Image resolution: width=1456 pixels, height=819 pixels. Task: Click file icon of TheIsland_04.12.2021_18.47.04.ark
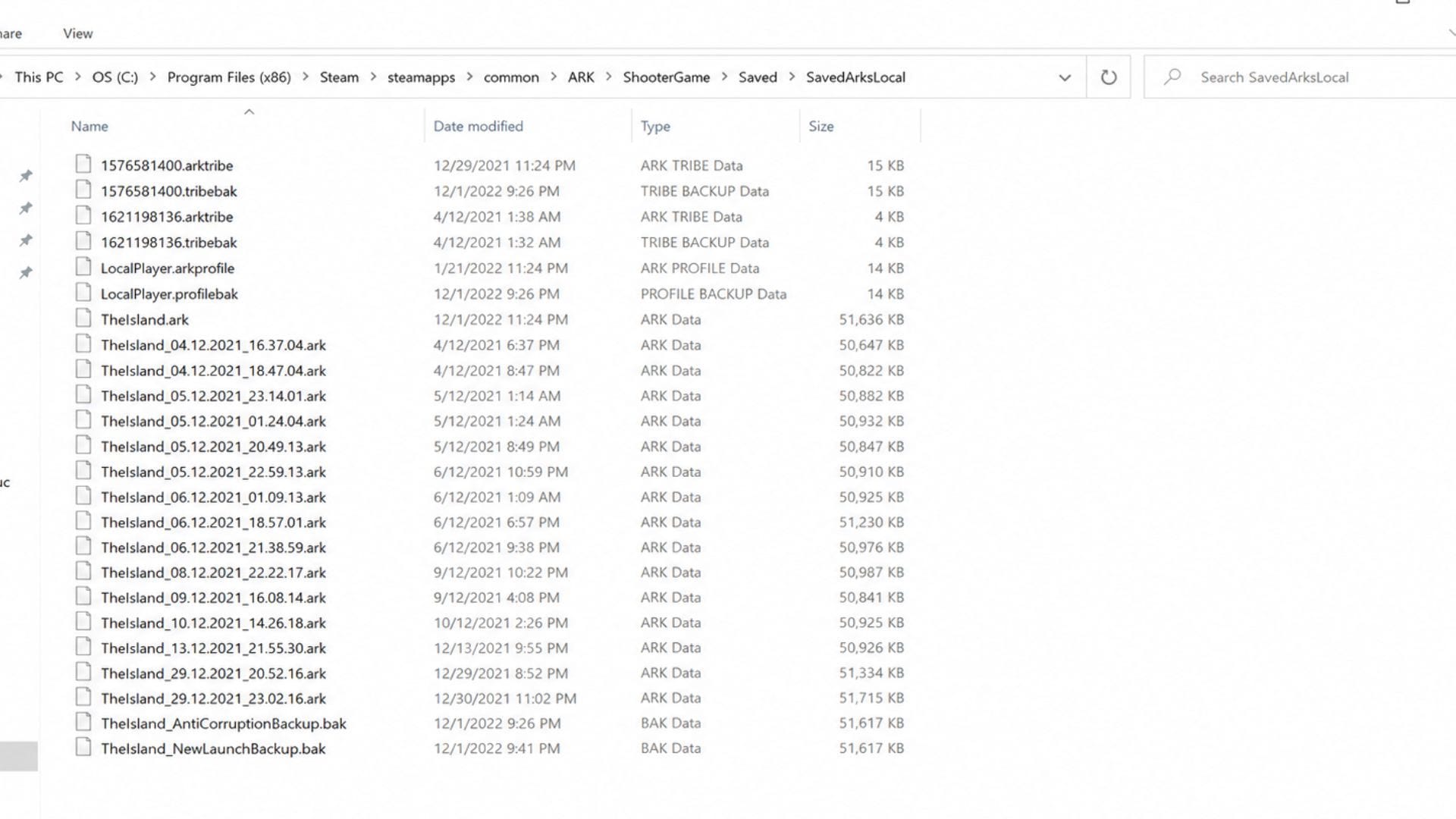tap(83, 369)
